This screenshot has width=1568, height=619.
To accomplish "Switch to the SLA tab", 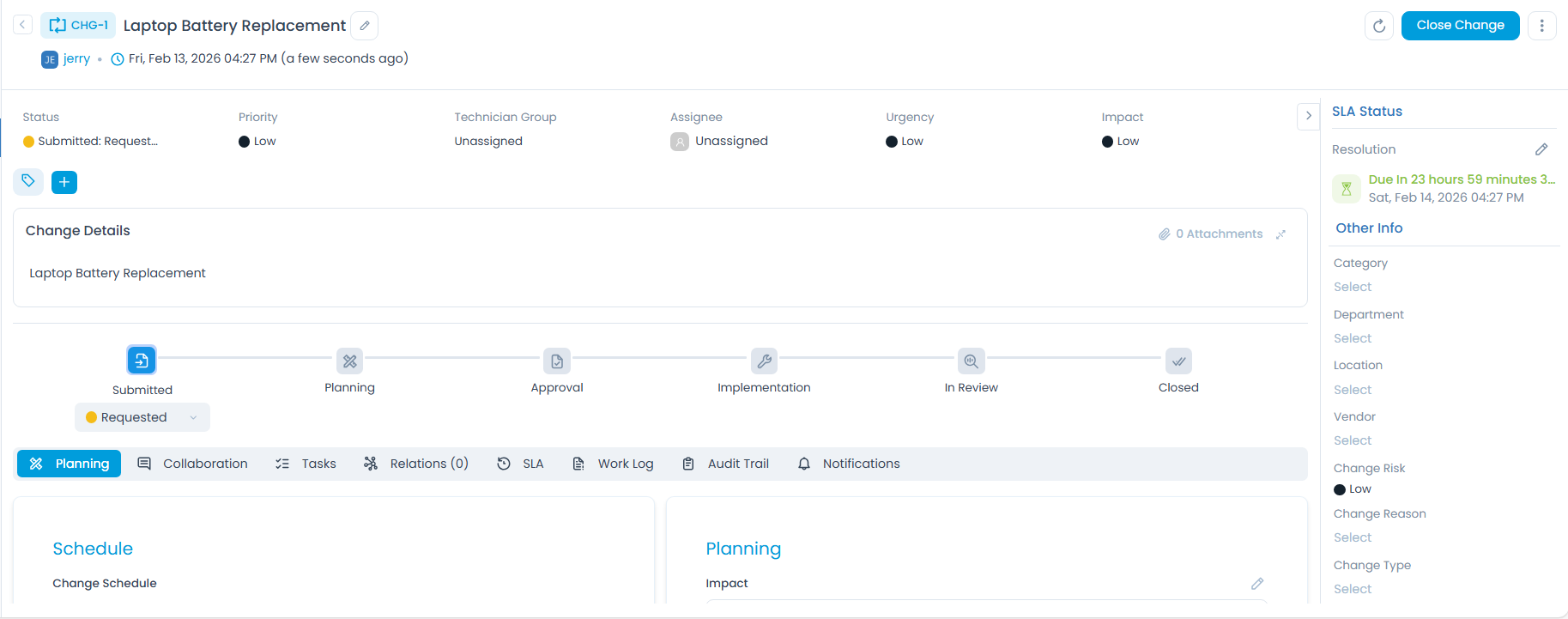I will [x=521, y=464].
